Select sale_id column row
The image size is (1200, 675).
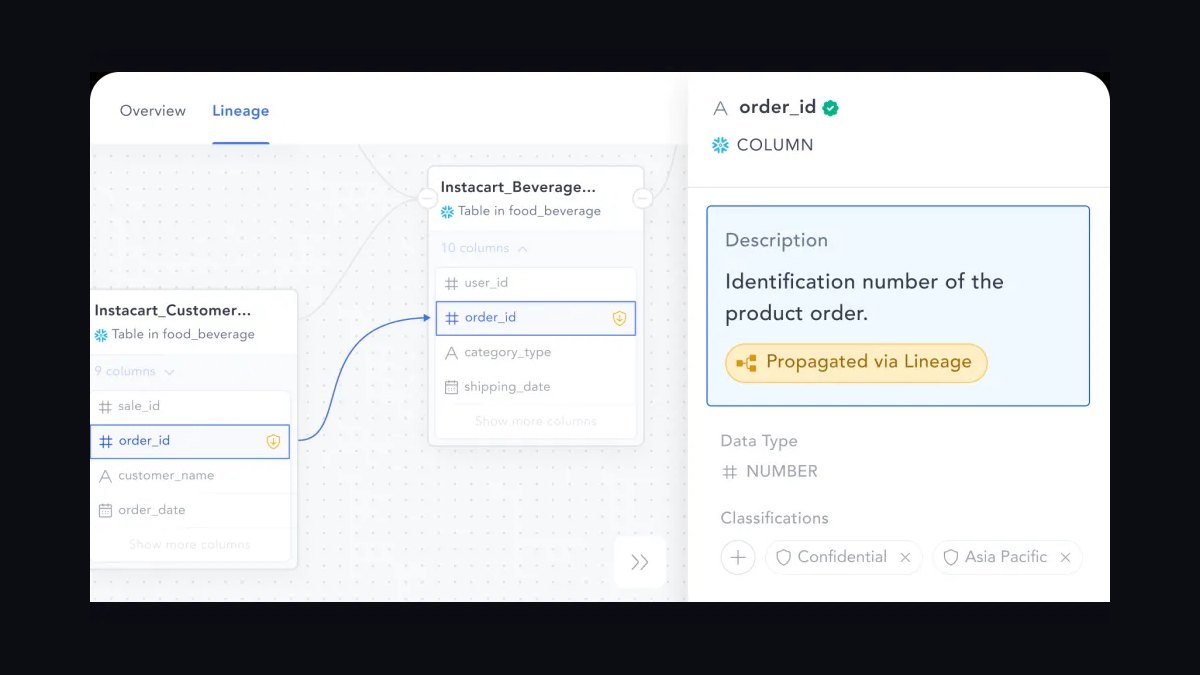coord(190,406)
